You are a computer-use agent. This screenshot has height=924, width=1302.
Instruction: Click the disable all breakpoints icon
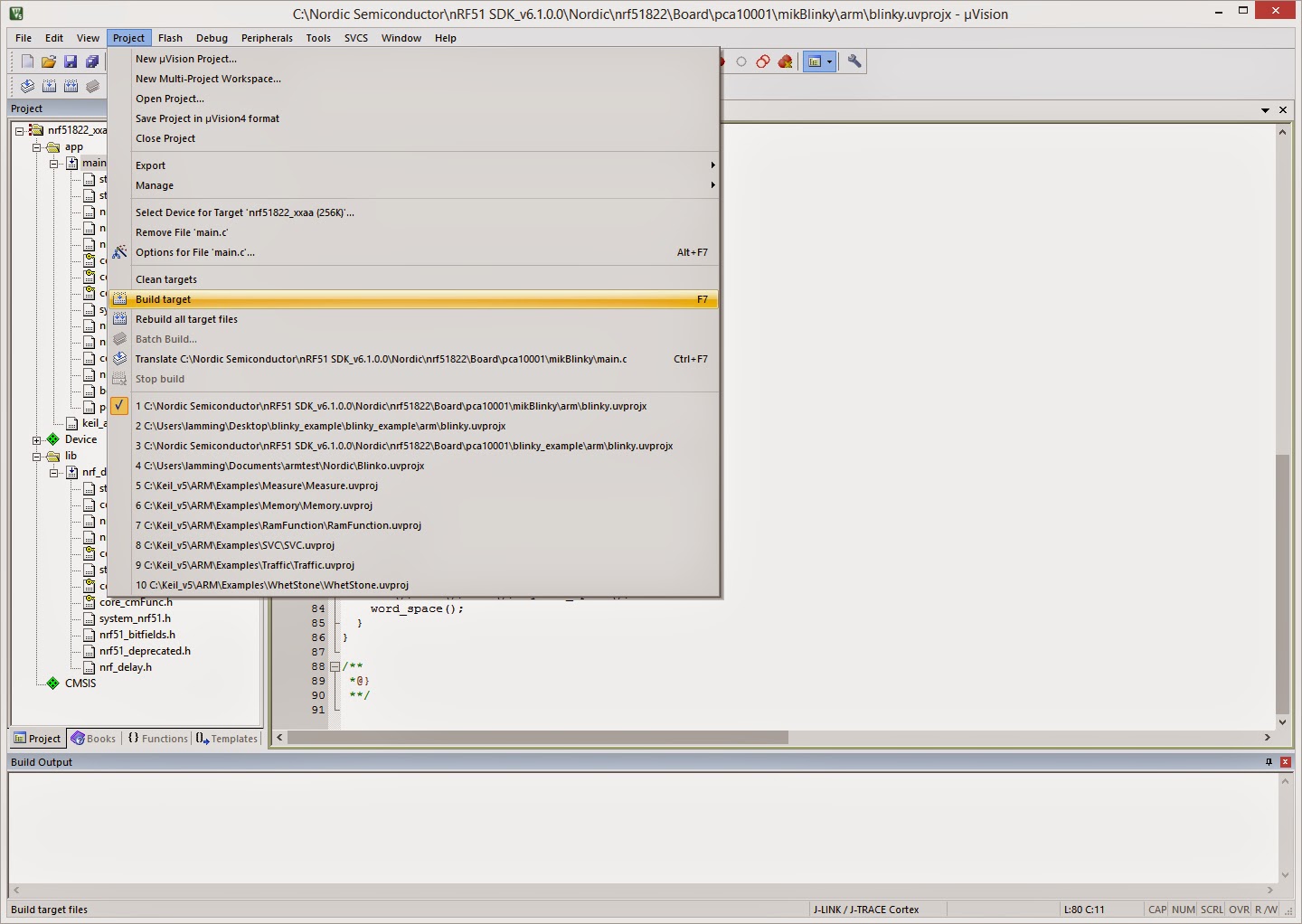pyautogui.click(x=763, y=61)
